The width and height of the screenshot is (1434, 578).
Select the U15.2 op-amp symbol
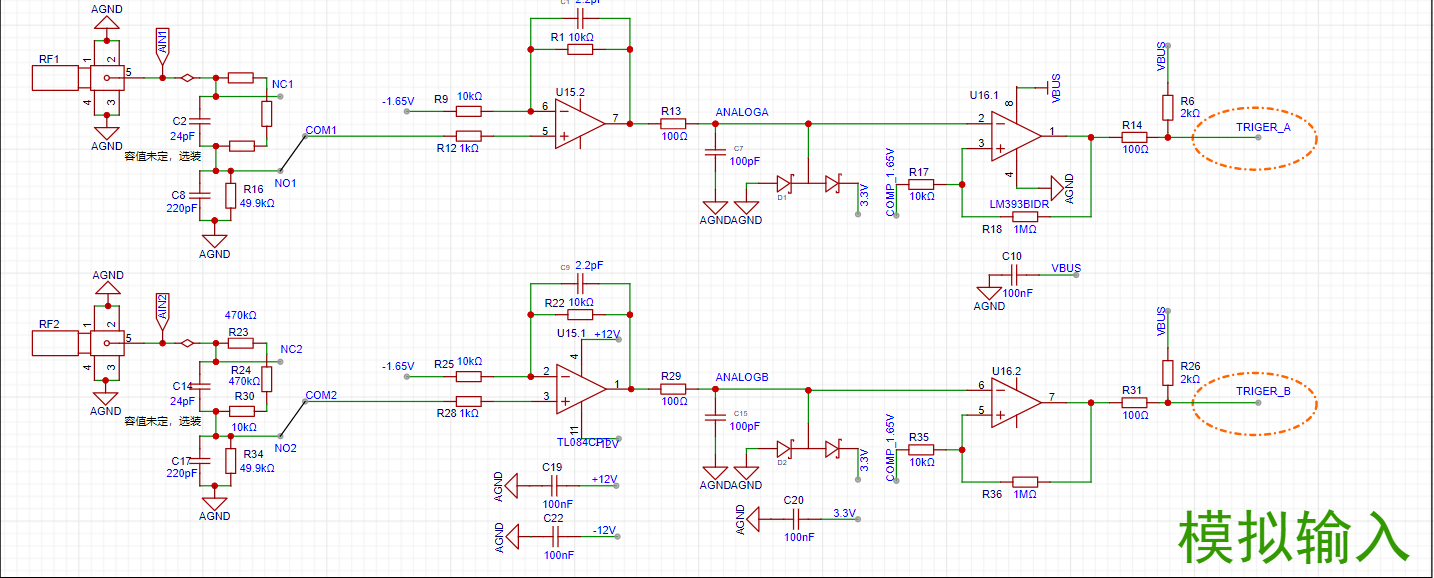coord(578,122)
